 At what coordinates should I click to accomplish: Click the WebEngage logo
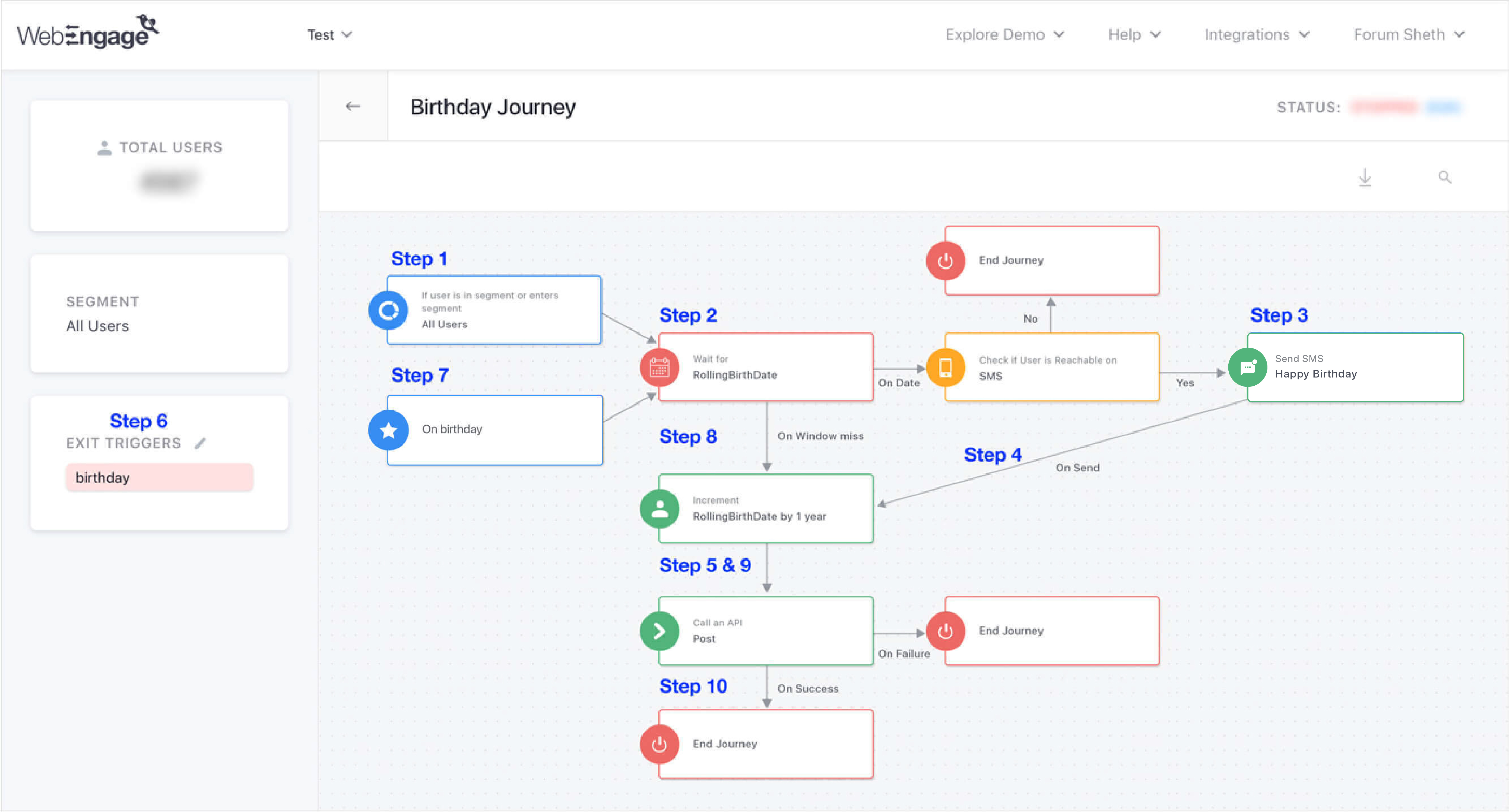[88, 32]
